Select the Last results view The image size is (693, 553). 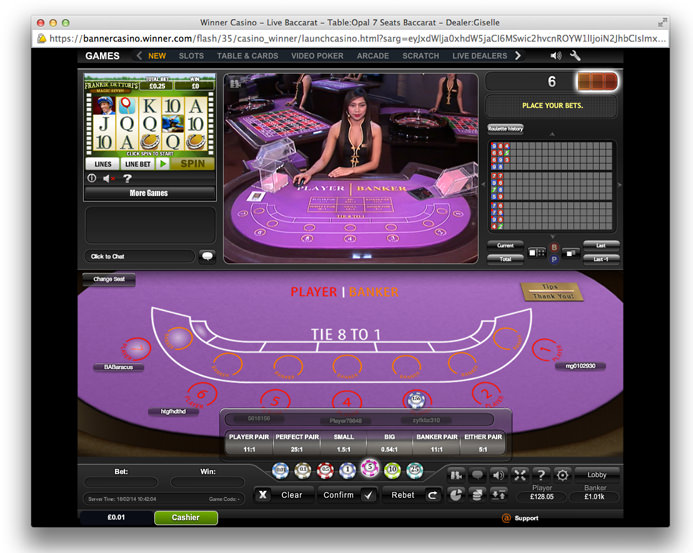coord(601,245)
